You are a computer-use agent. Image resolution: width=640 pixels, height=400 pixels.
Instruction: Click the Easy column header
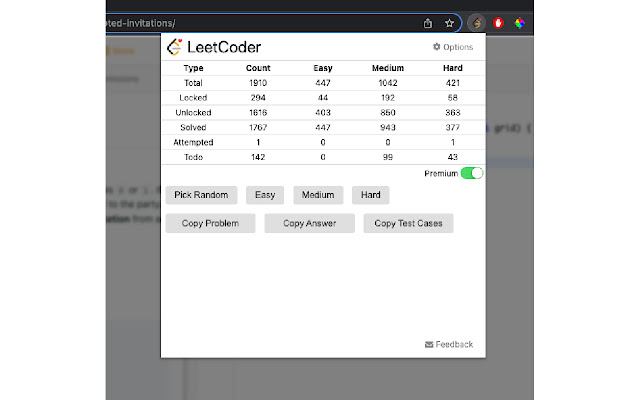click(323, 68)
